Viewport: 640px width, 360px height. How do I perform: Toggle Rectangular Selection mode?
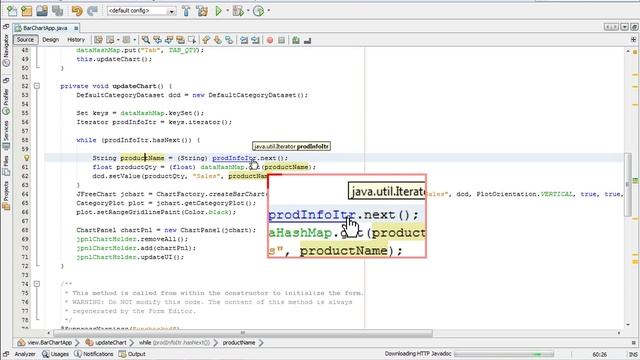click(191, 40)
